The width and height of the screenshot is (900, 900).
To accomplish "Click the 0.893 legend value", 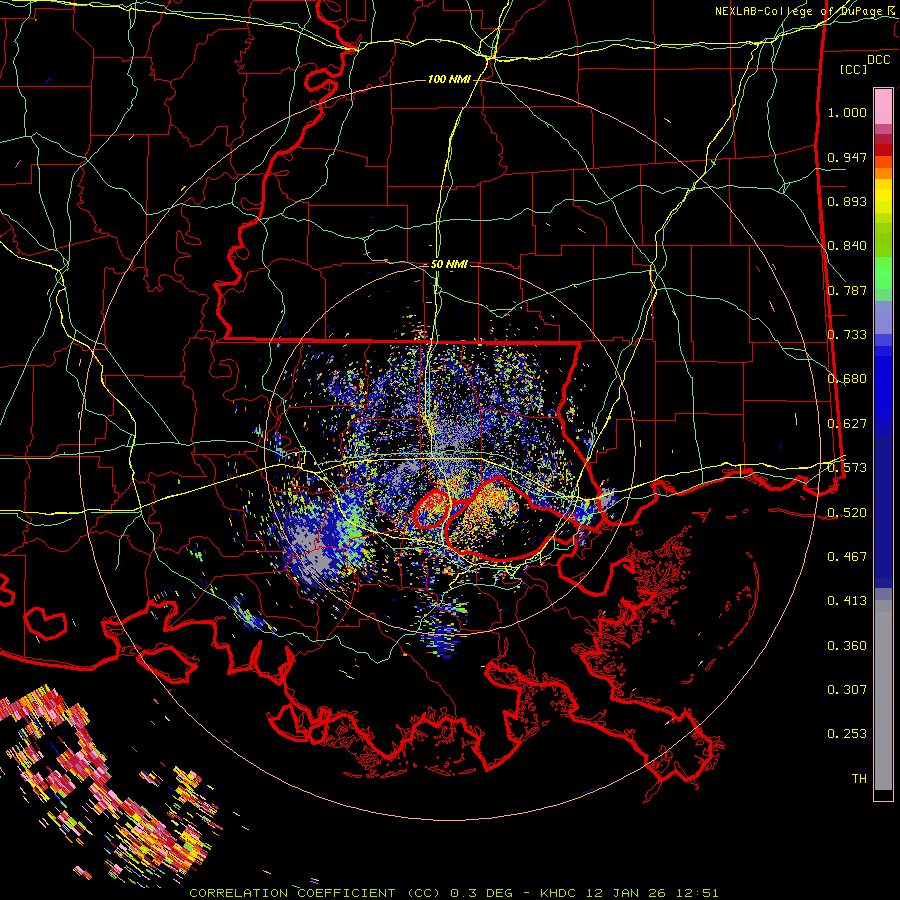I will click(x=847, y=201).
